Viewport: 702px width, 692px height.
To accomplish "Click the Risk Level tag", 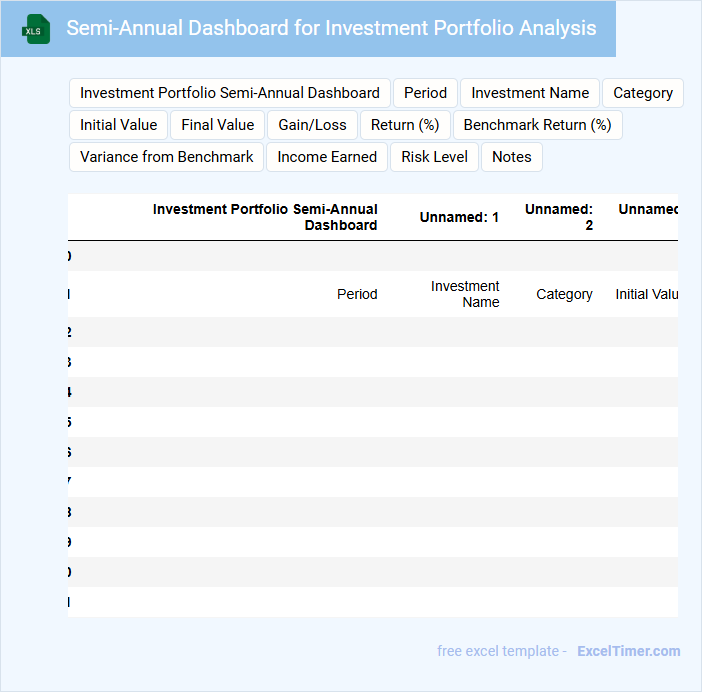I will (x=435, y=157).
